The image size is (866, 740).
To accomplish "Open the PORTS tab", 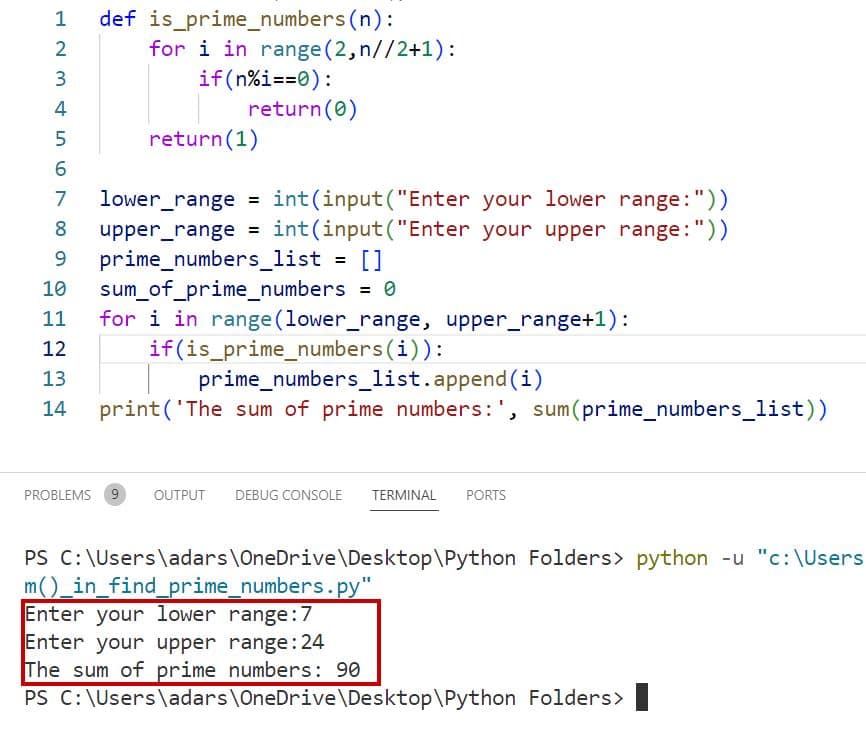I will 485,494.
